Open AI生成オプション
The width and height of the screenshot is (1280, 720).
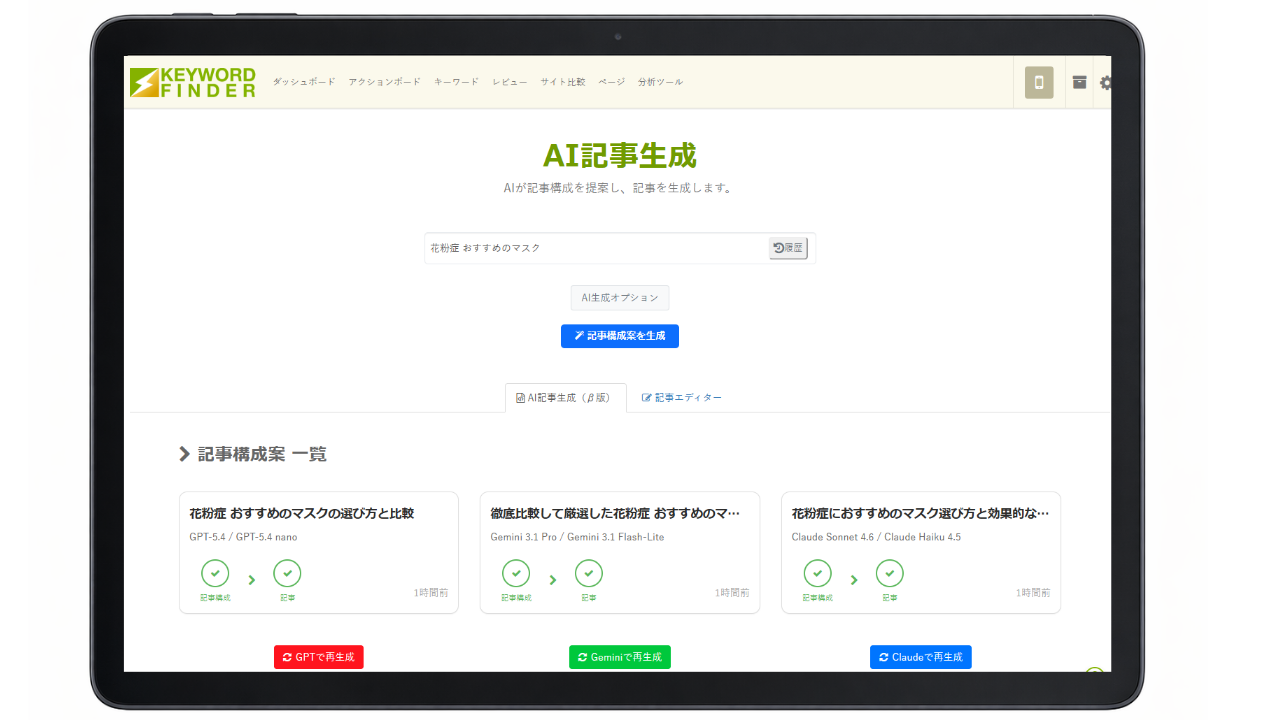(620, 298)
